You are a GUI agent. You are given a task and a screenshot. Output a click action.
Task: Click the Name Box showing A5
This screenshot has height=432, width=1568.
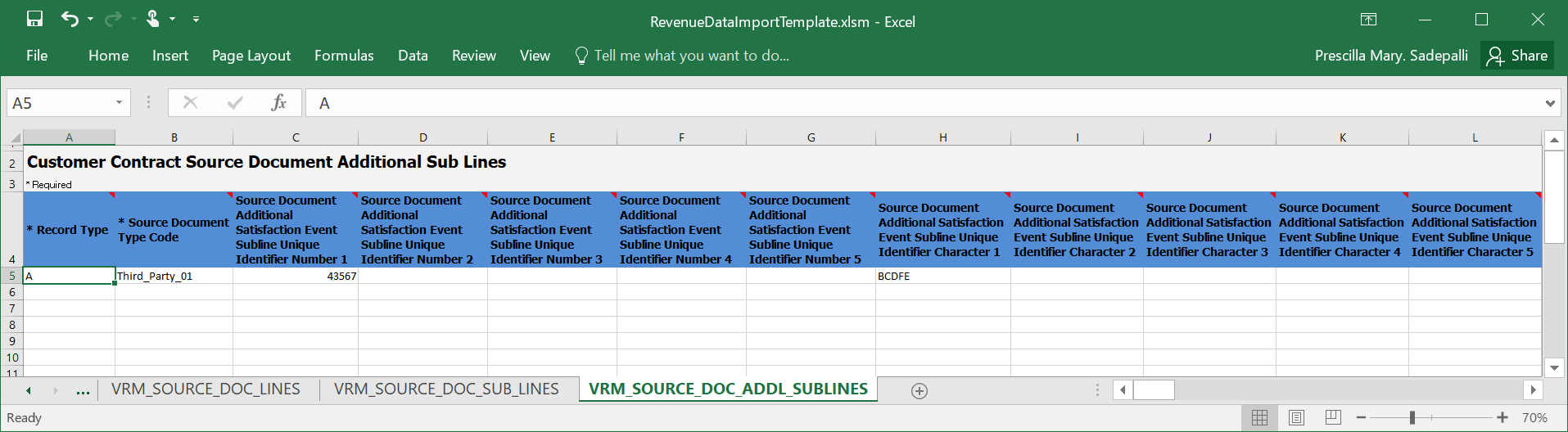tap(58, 103)
